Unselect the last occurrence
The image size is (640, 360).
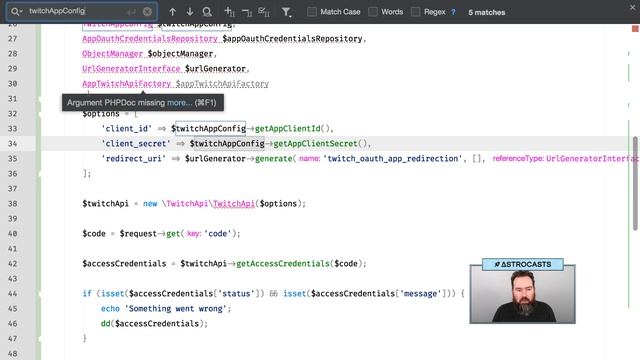[x=247, y=12]
